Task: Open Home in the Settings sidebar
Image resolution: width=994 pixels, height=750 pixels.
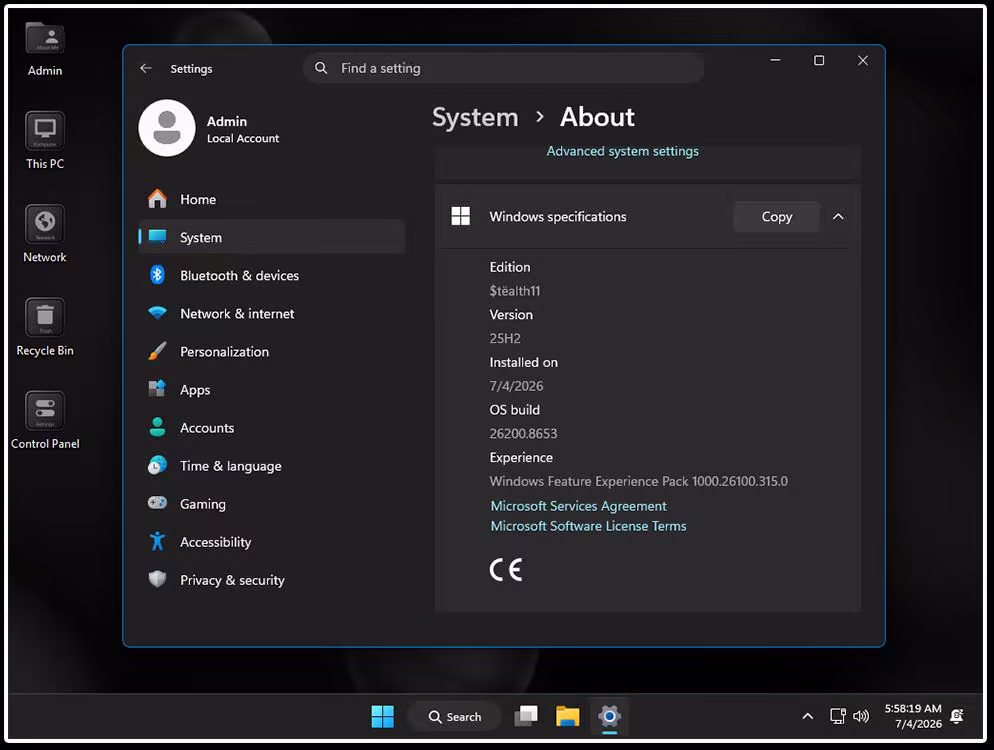Action: pos(271,199)
